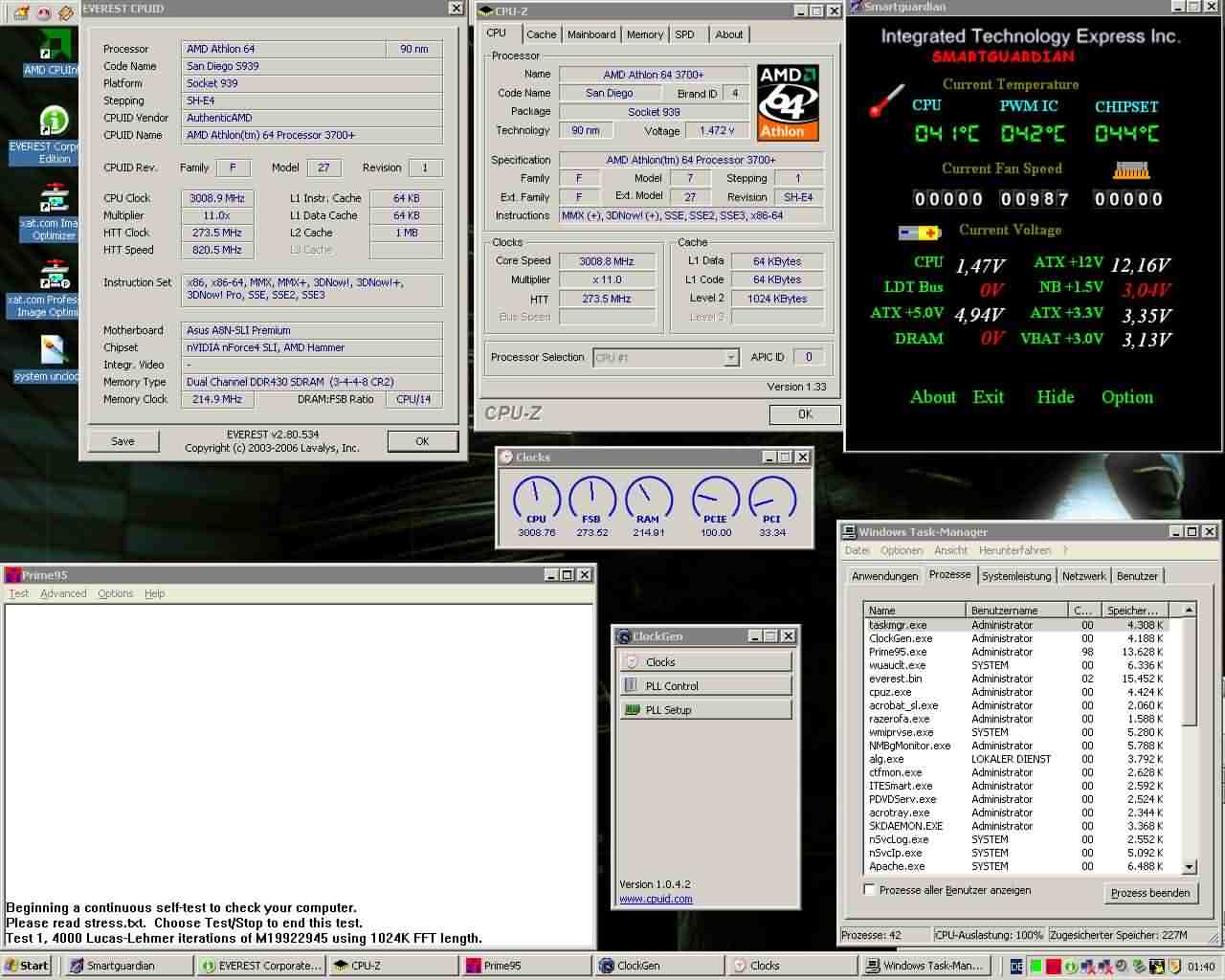1225x980 pixels.
Task: Open Advanced menu in Prime95
Action: [63, 594]
